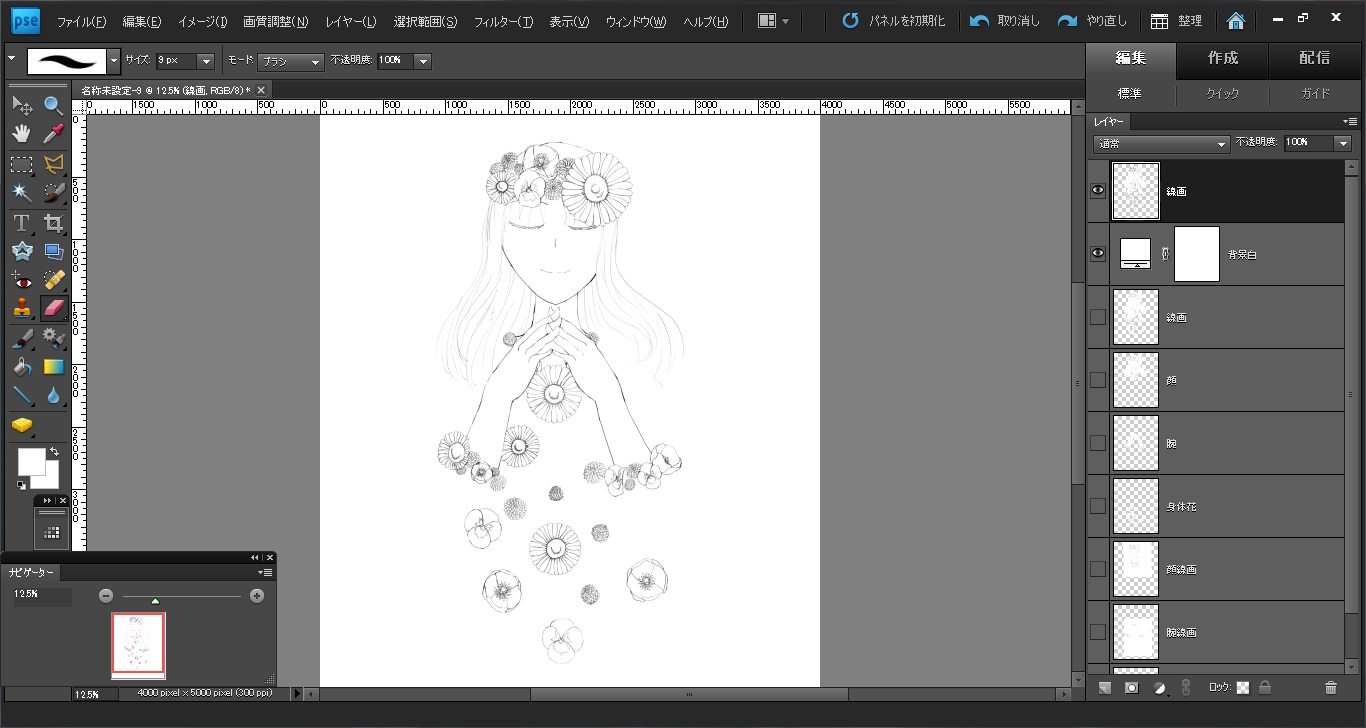The width and height of the screenshot is (1366, 728).
Task: Open the フィルター menu
Action: 502,22
